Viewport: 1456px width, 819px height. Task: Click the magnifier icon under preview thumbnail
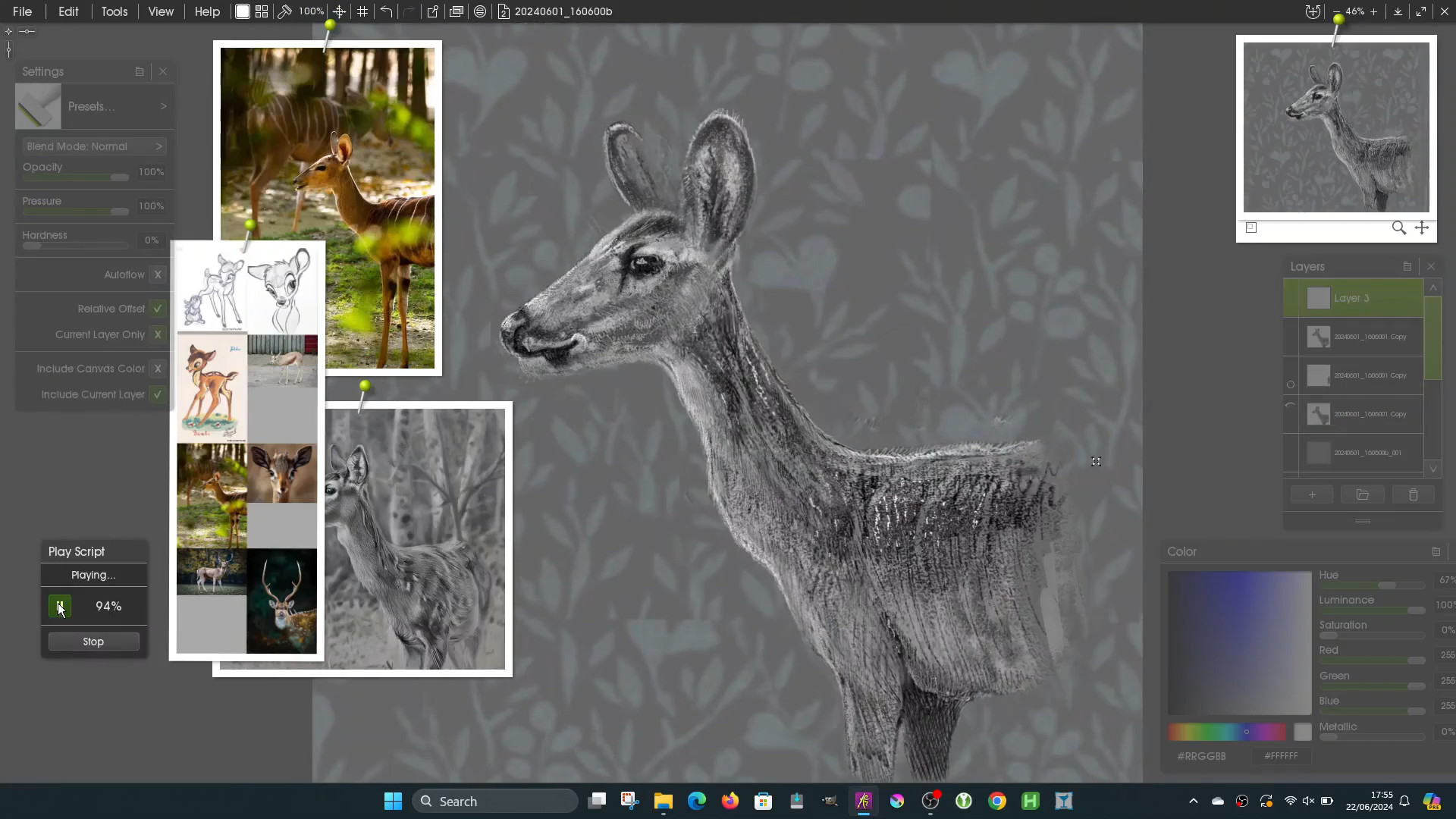(1398, 227)
